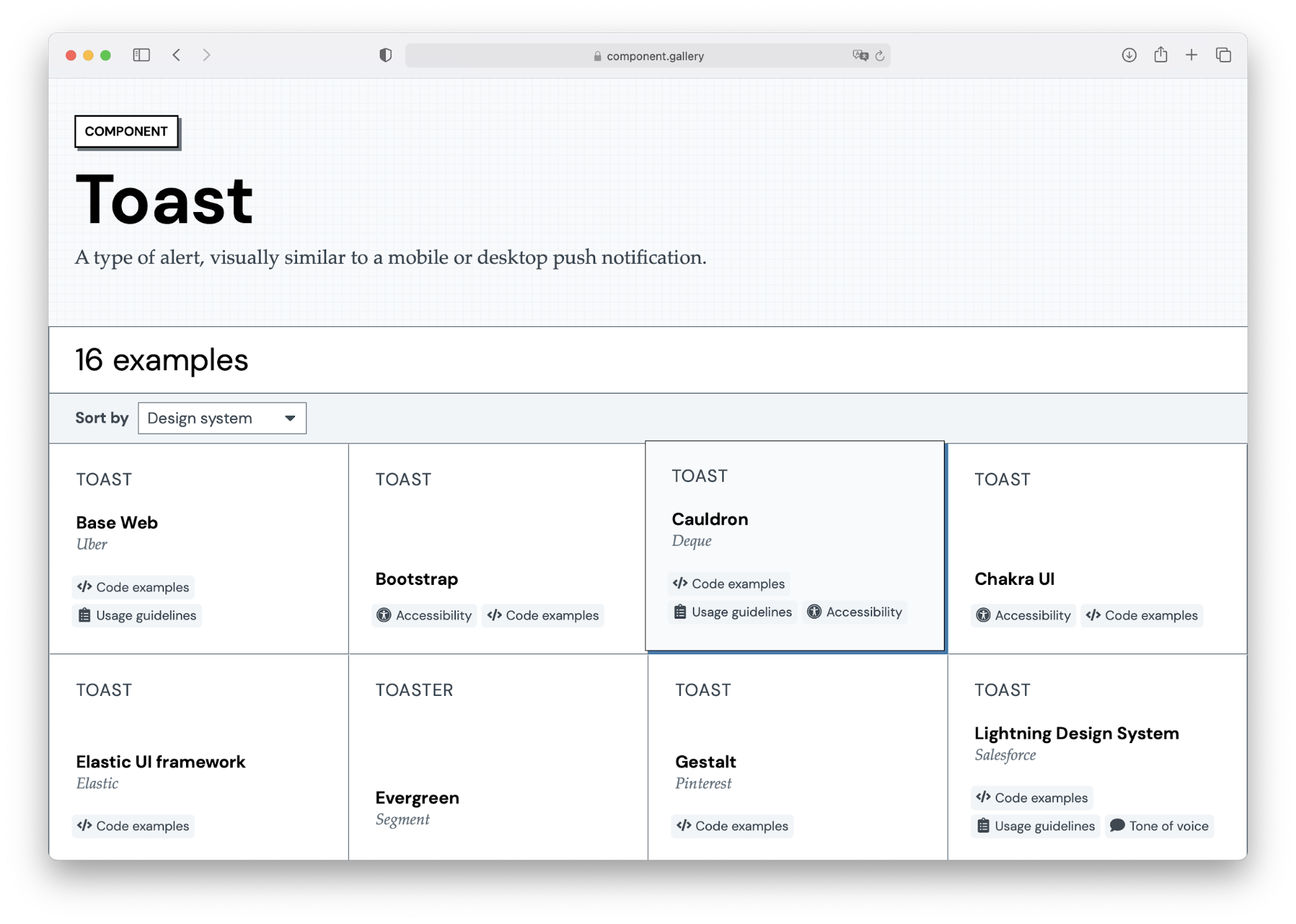Click Code examples tag on Base Web card

pos(133,587)
